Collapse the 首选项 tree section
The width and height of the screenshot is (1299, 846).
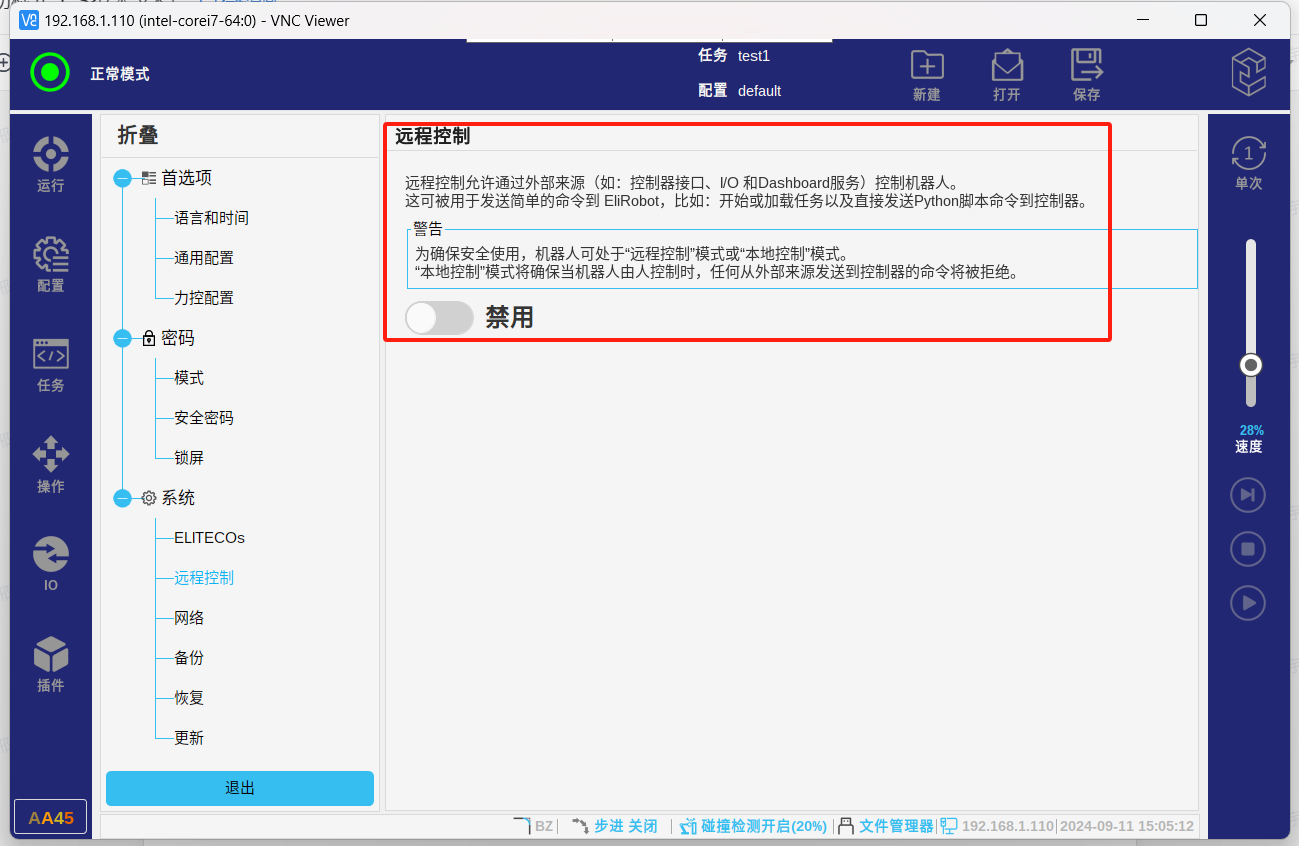click(x=123, y=178)
